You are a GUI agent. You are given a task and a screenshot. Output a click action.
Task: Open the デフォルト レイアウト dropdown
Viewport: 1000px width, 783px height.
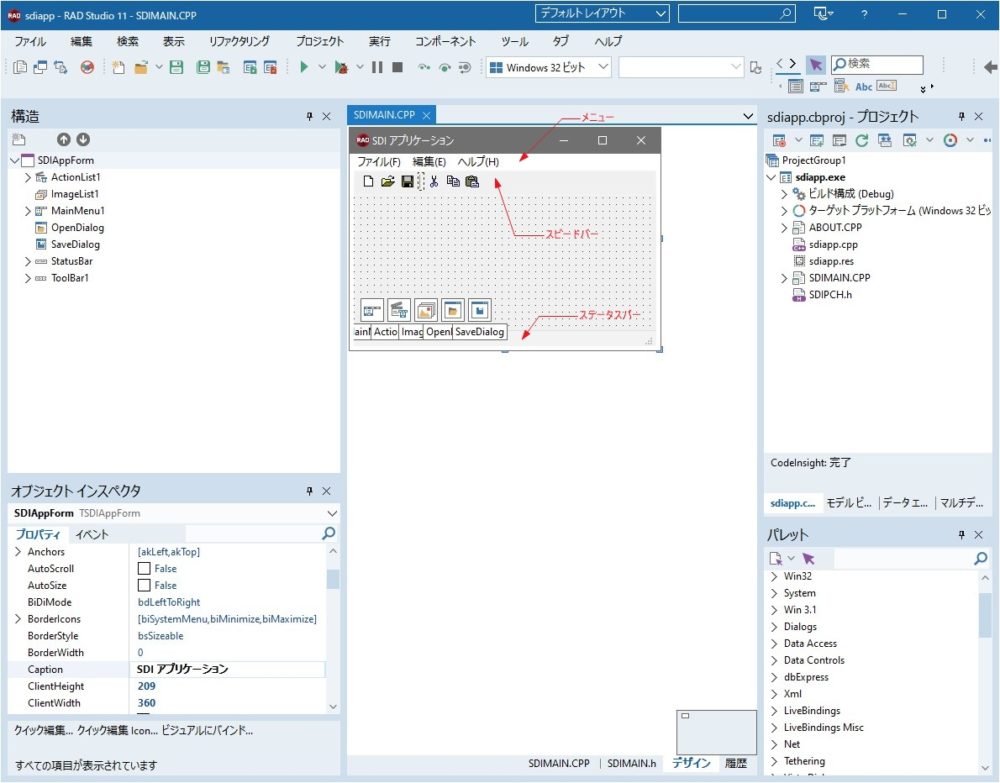coord(662,13)
